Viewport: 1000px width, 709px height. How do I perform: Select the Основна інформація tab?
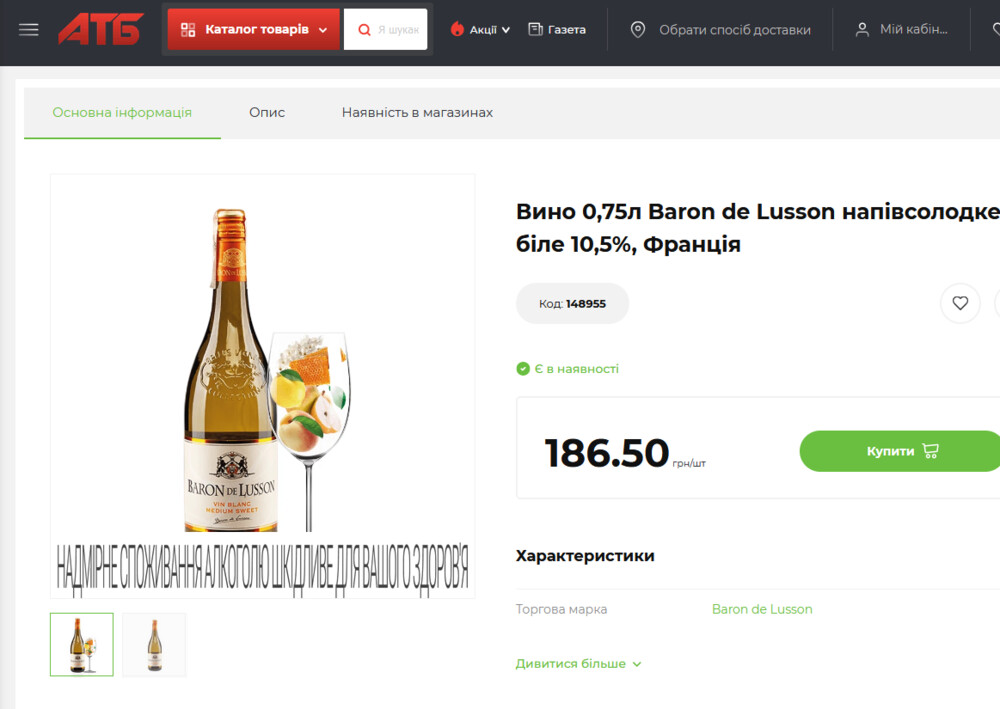[122, 113]
